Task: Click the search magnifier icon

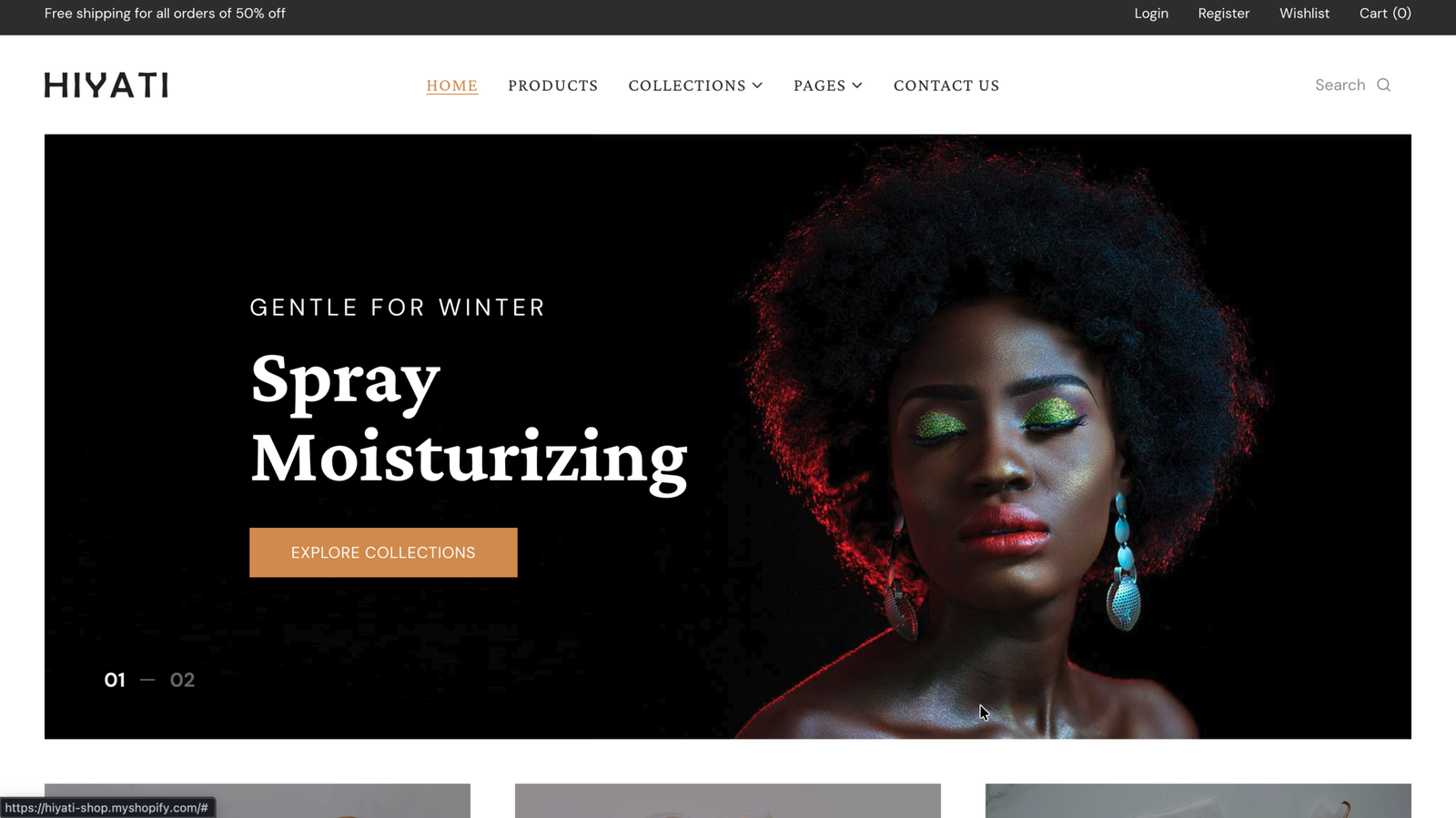Action: [x=1383, y=85]
